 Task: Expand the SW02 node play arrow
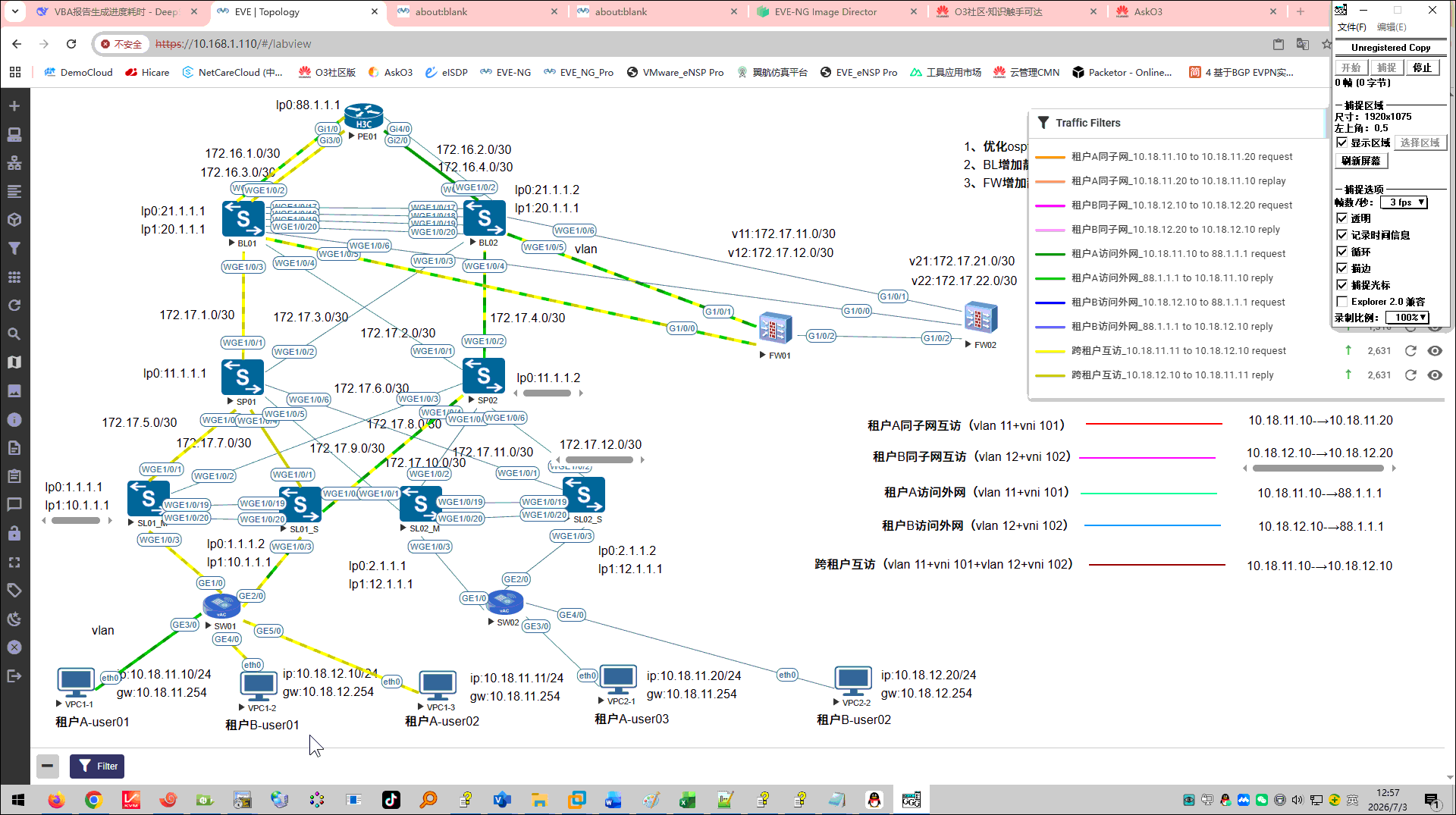pos(491,622)
